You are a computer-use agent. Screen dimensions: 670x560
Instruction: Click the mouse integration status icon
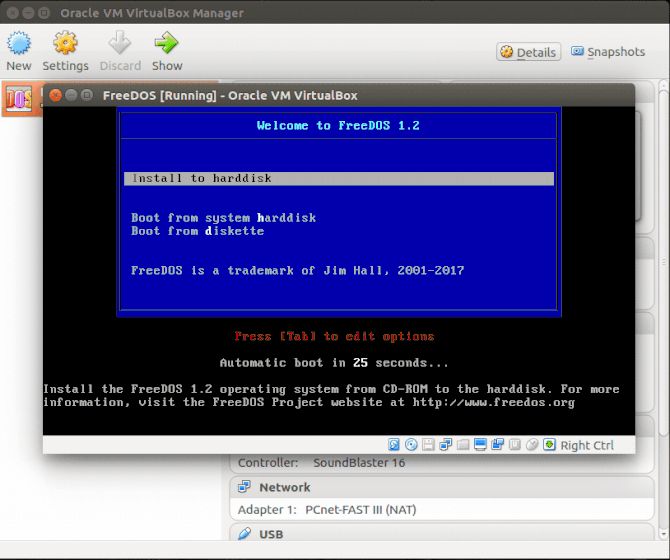[x=532, y=444]
